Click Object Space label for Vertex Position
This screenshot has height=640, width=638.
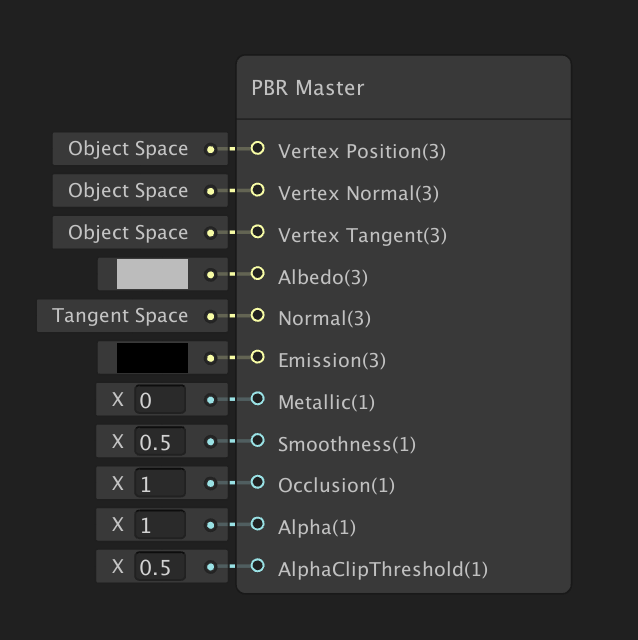[x=128, y=149]
